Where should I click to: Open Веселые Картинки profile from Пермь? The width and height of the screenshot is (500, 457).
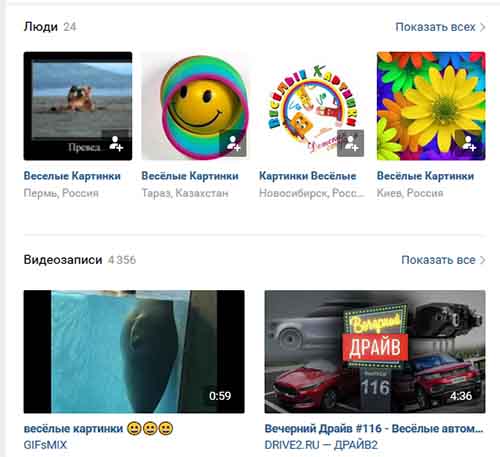click(x=72, y=176)
